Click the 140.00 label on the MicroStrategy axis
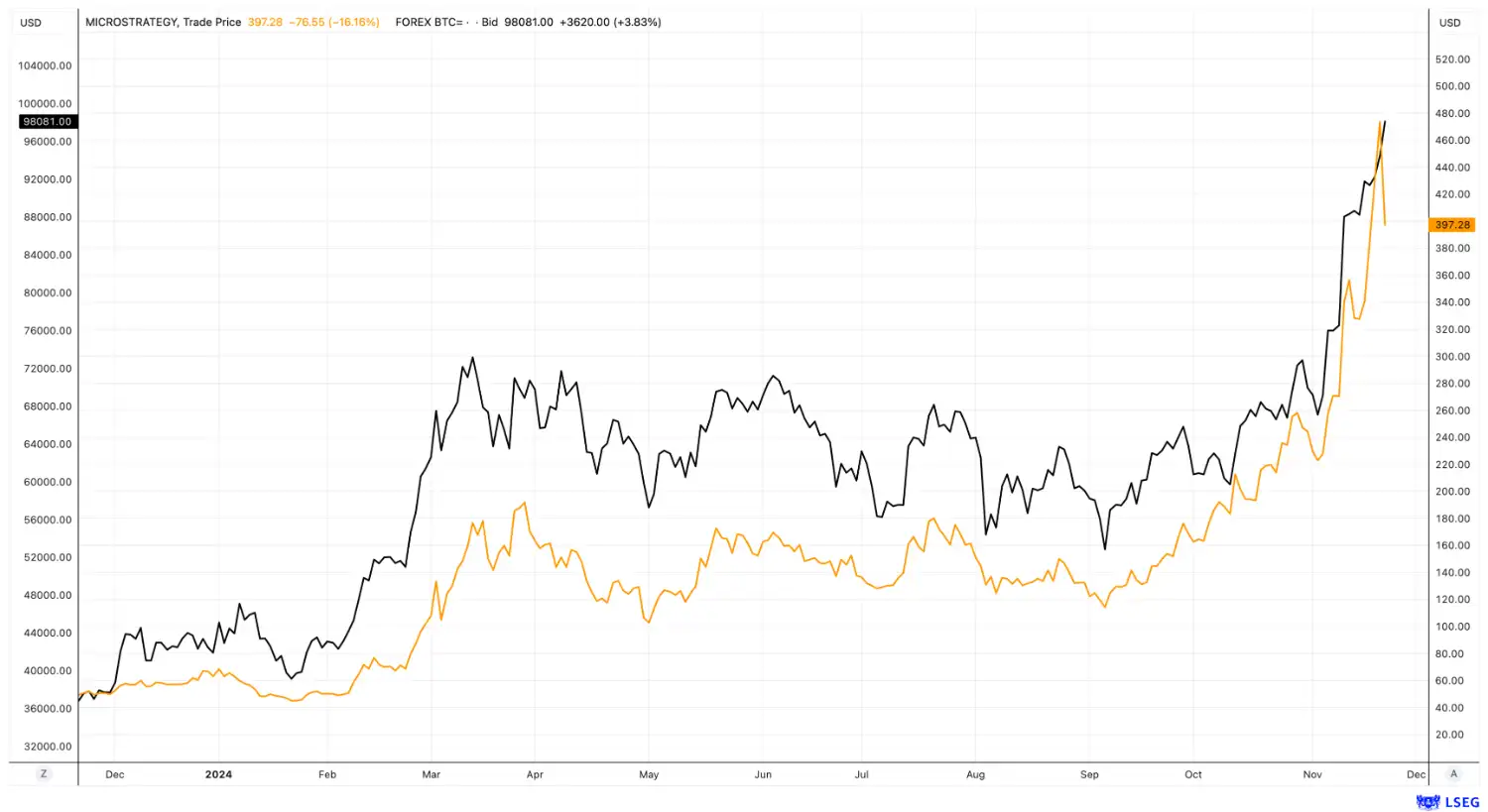The height and width of the screenshot is (812, 1488). [1452, 573]
